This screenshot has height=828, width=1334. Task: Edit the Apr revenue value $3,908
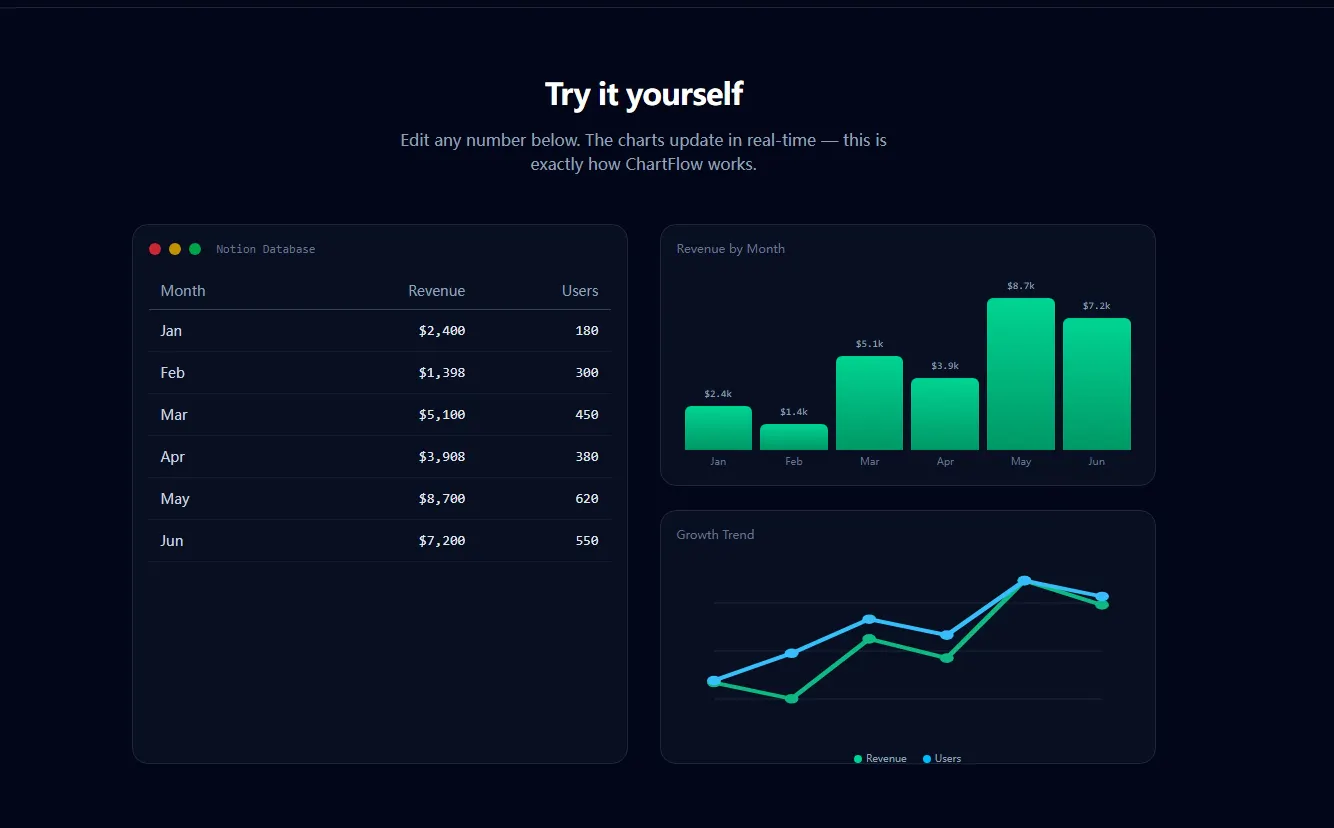442,457
